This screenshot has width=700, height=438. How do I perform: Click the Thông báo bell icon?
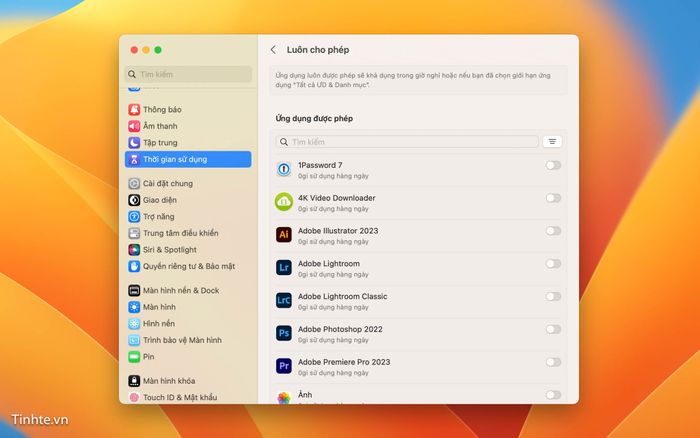[134, 109]
